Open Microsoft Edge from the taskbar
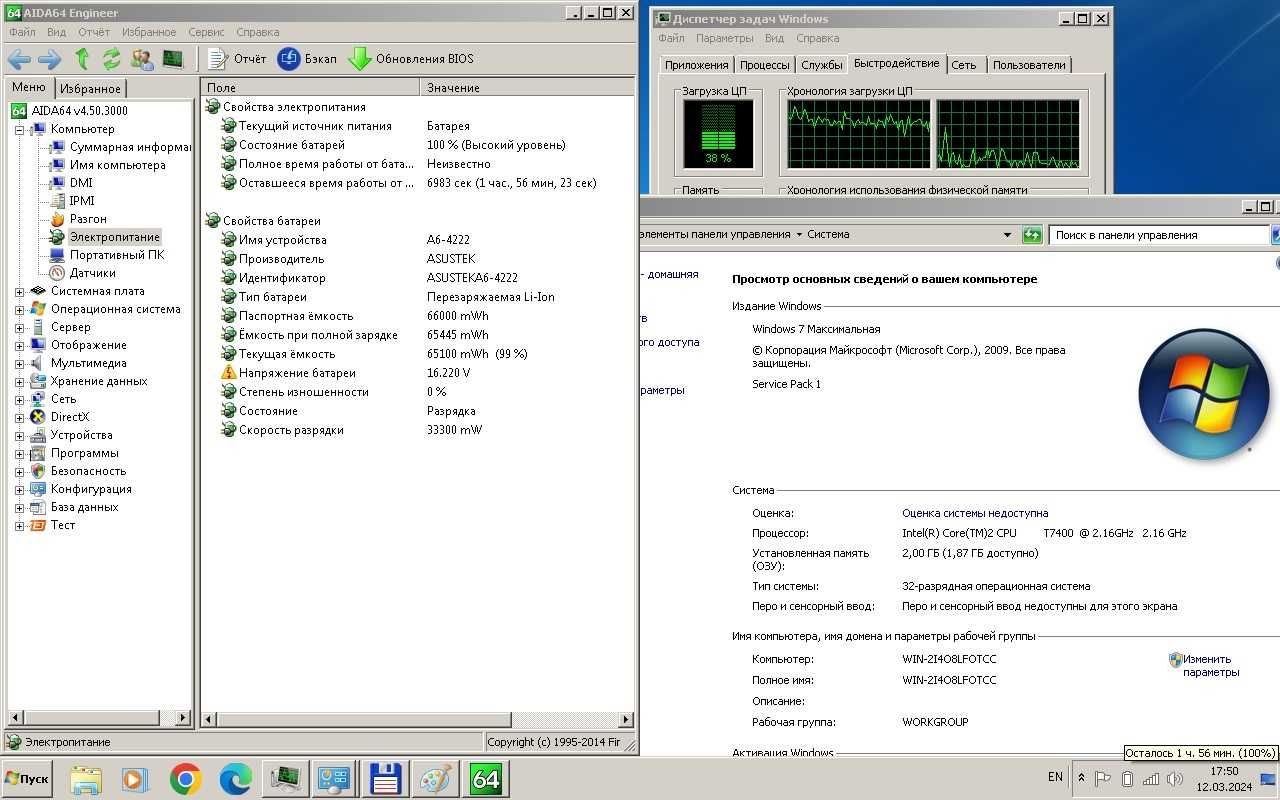Image resolution: width=1280 pixels, height=800 pixels. [x=235, y=779]
